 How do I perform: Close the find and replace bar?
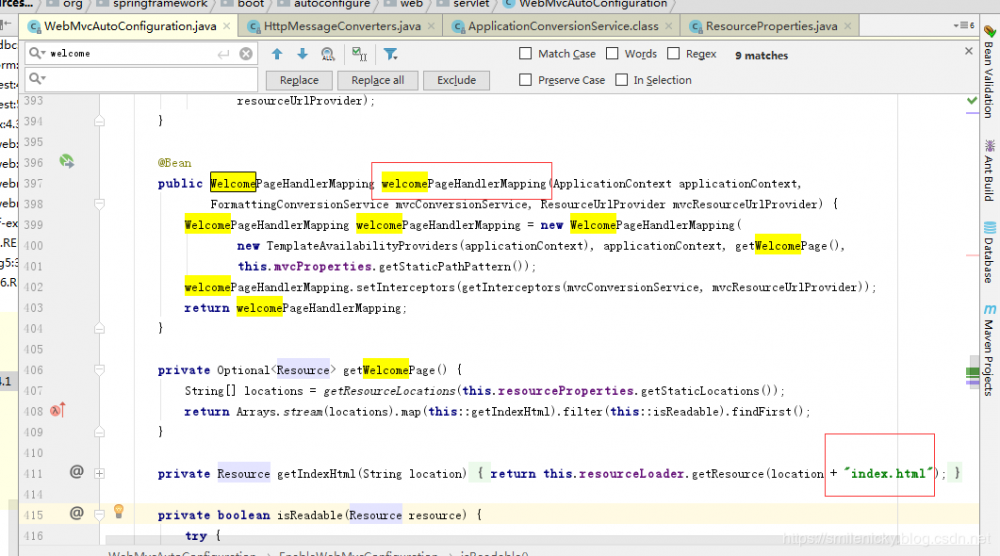tap(969, 51)
